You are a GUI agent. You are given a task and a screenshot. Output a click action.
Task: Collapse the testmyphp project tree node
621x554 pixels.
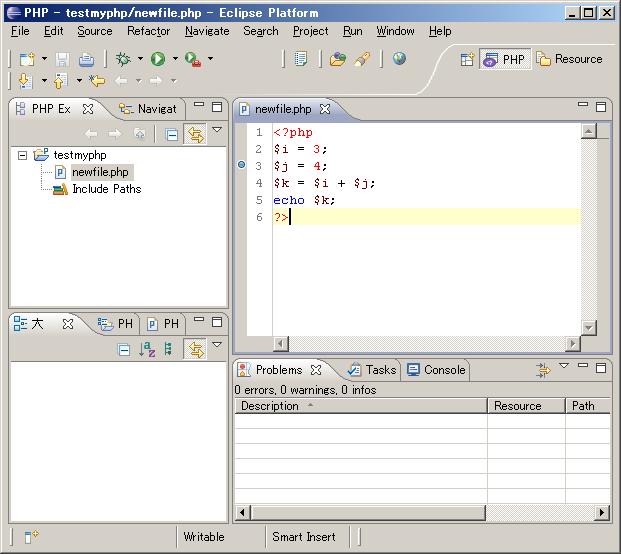click(23, 155)
